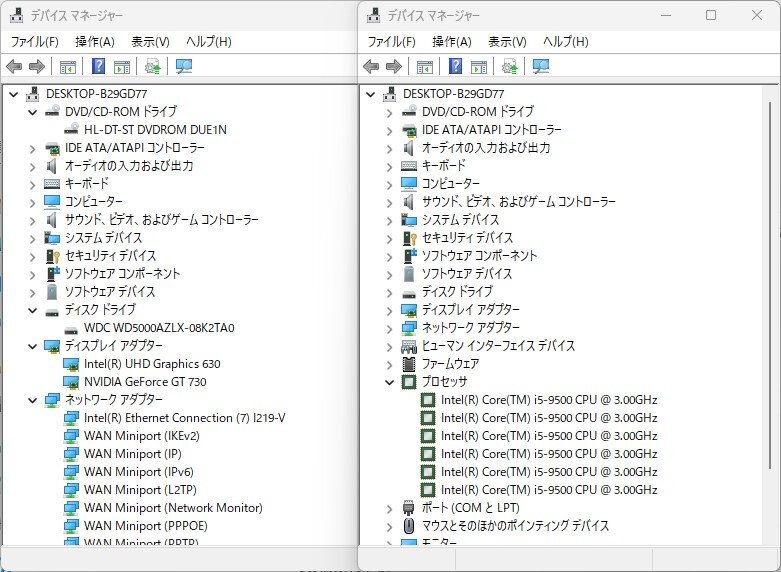
Task: Expand ネットワーク アダプター in the right window
Action: click(x=390, y=328)
